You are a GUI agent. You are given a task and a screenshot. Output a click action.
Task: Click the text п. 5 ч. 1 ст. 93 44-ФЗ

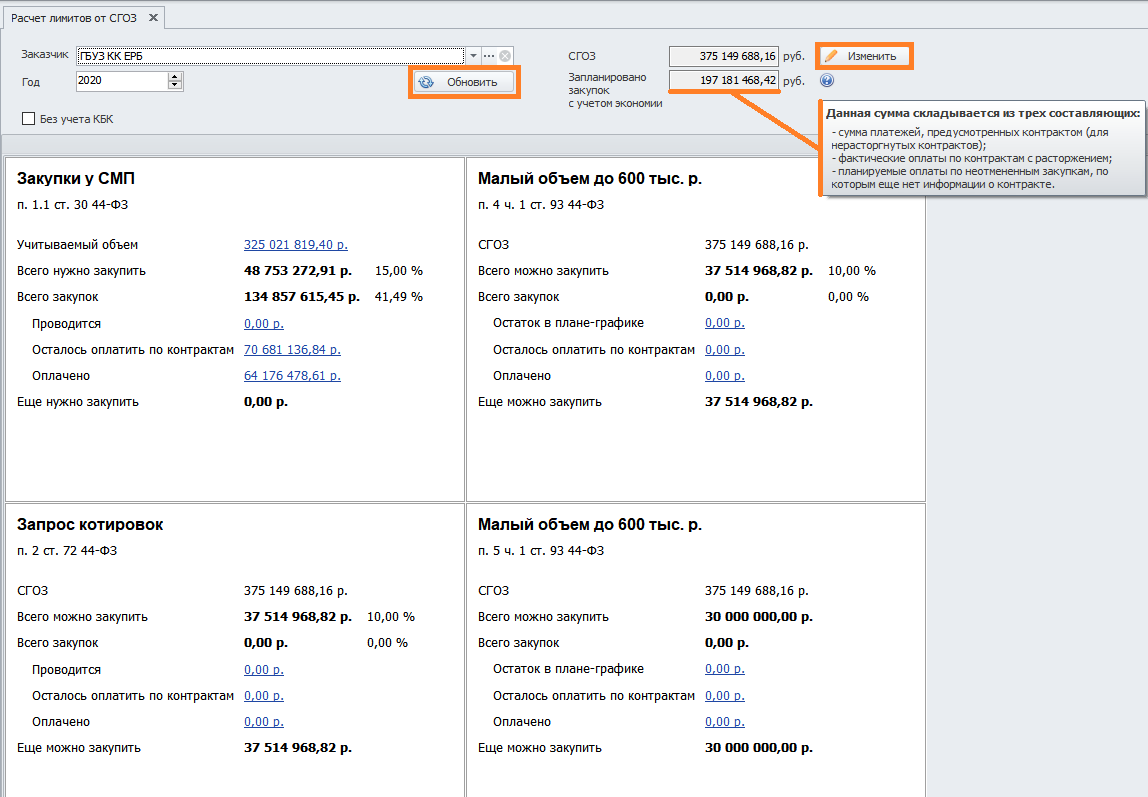(x=541, y=550)
